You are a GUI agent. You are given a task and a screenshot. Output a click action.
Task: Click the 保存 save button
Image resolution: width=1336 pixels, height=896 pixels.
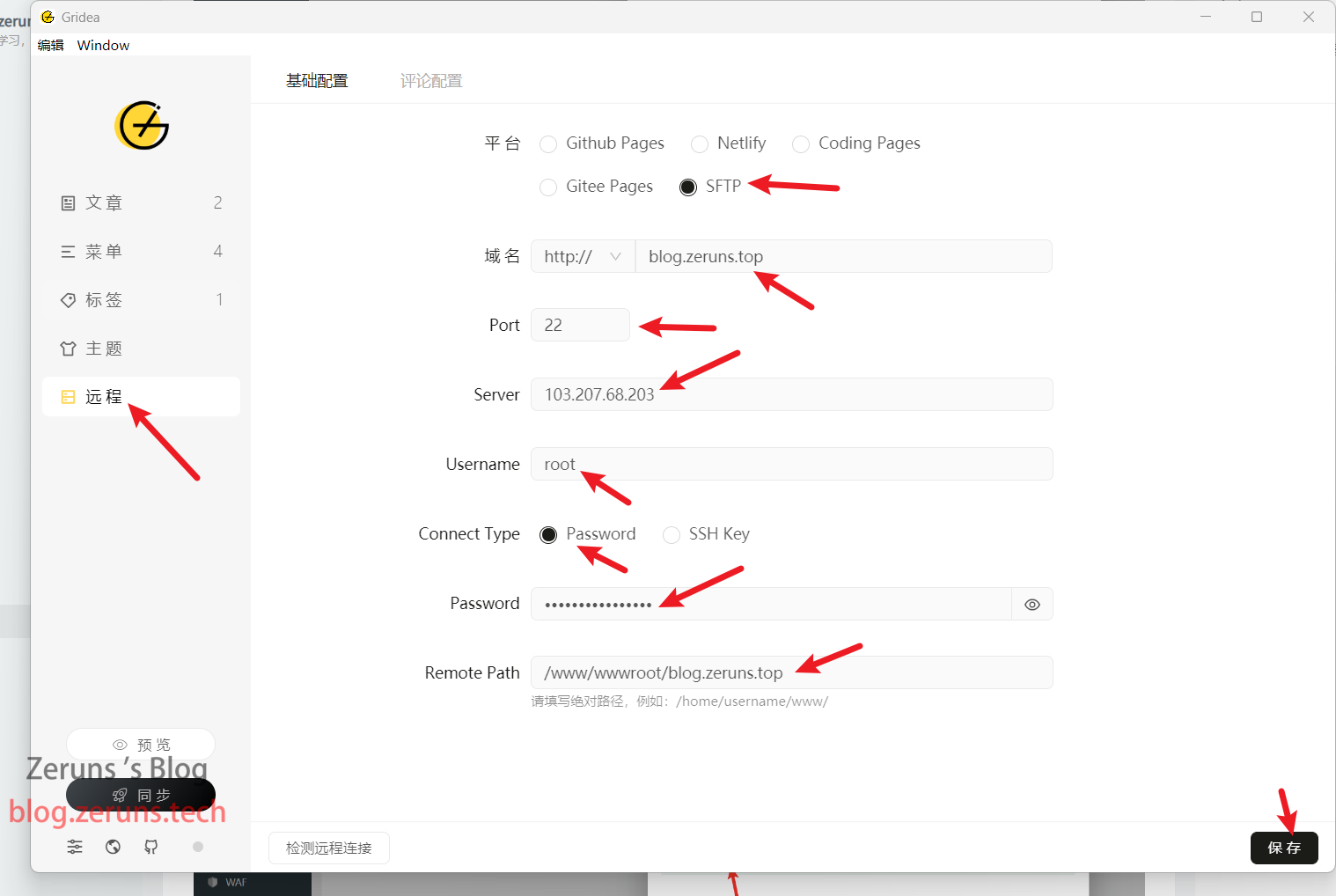1284,848
